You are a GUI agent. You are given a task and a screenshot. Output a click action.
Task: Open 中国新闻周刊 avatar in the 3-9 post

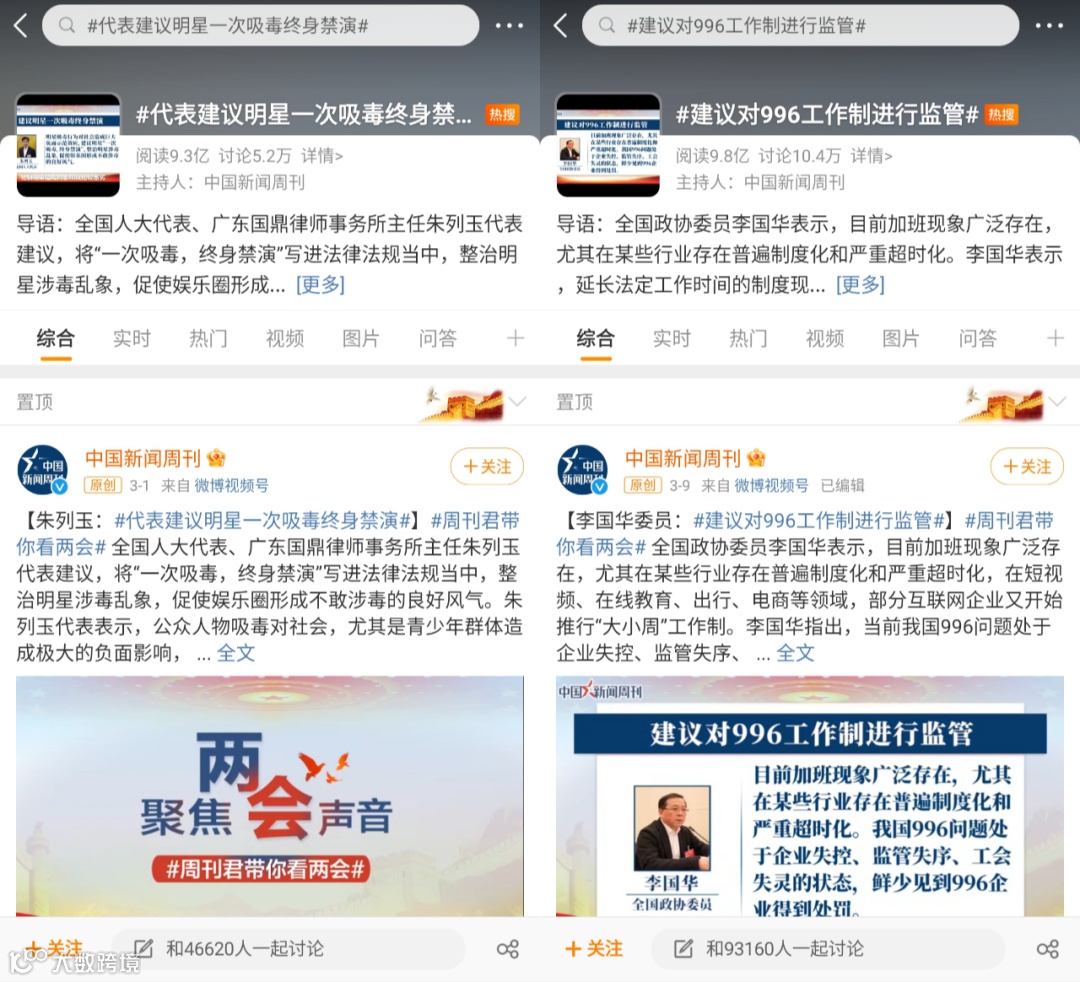click(x=583, y=470)
